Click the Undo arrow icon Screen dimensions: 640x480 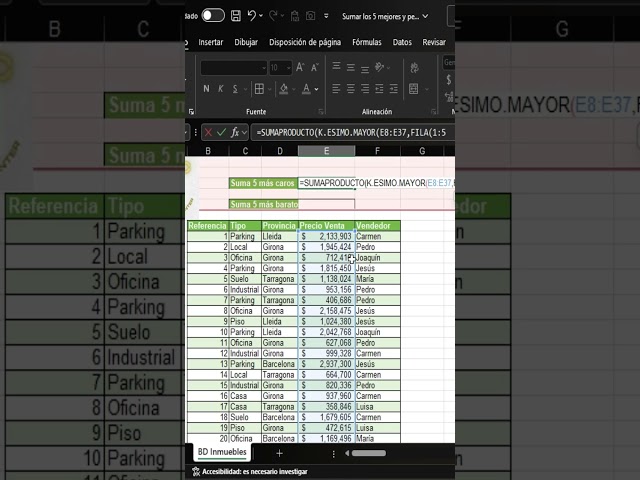pos(251,16)
